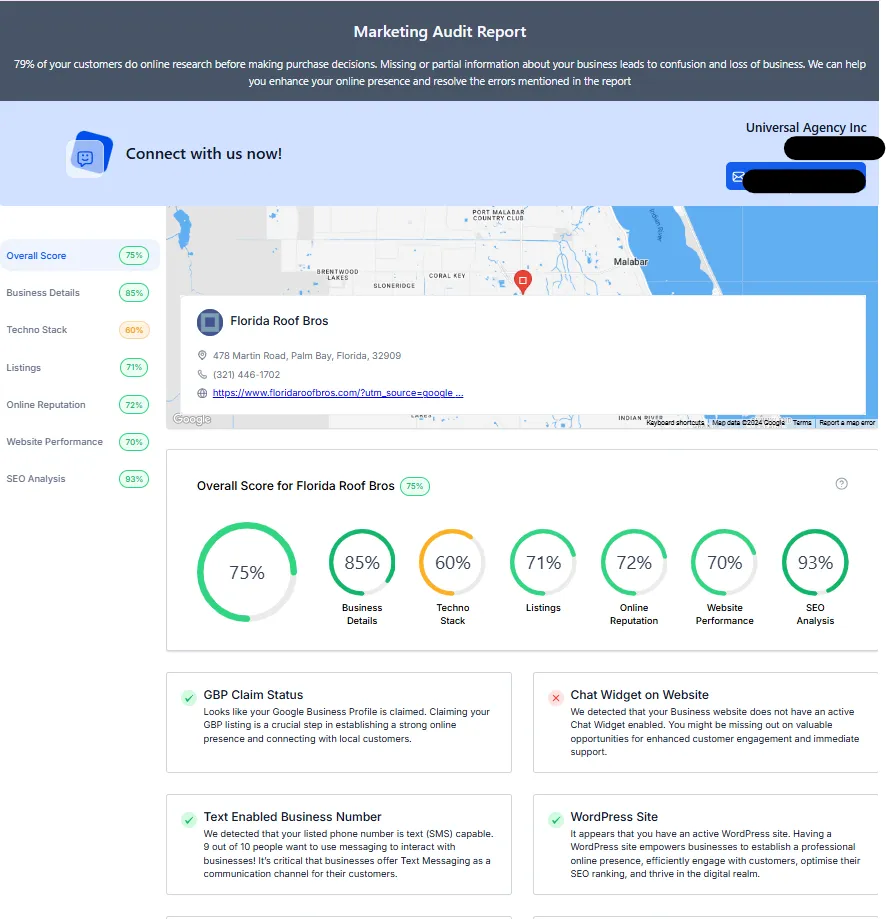Screen dimensions: 886x919
Task: Click the 75% overall score circle gauge
Action: pos(247,572)
